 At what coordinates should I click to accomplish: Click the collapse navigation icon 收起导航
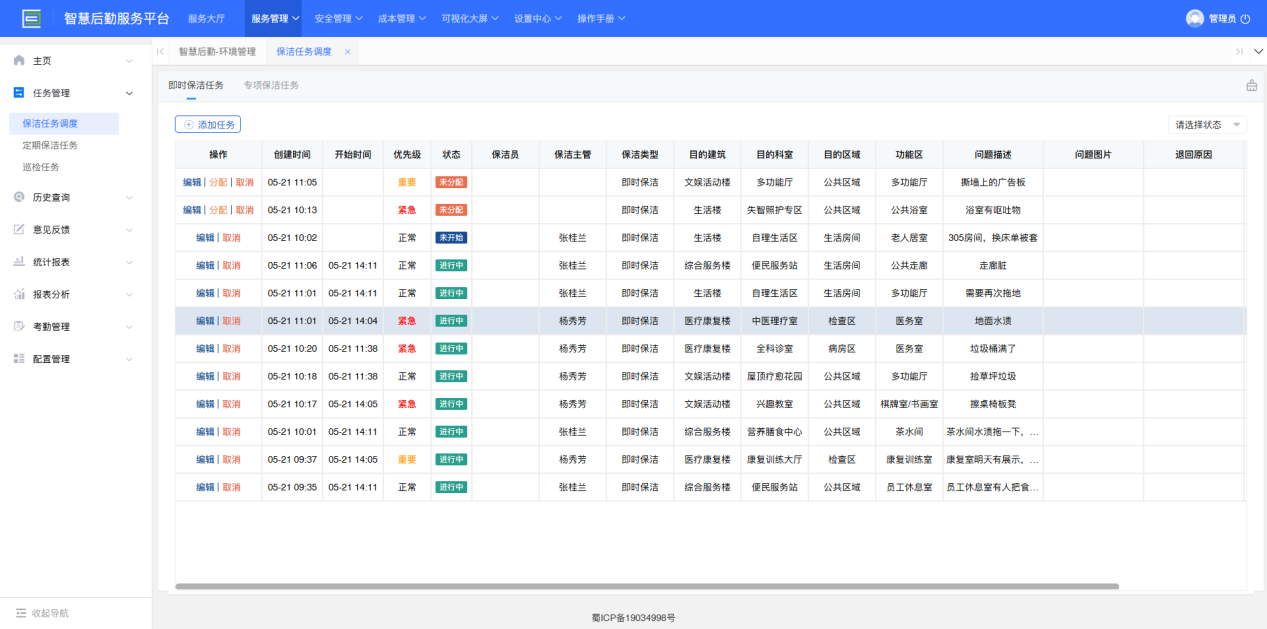(x=21, y=613)
